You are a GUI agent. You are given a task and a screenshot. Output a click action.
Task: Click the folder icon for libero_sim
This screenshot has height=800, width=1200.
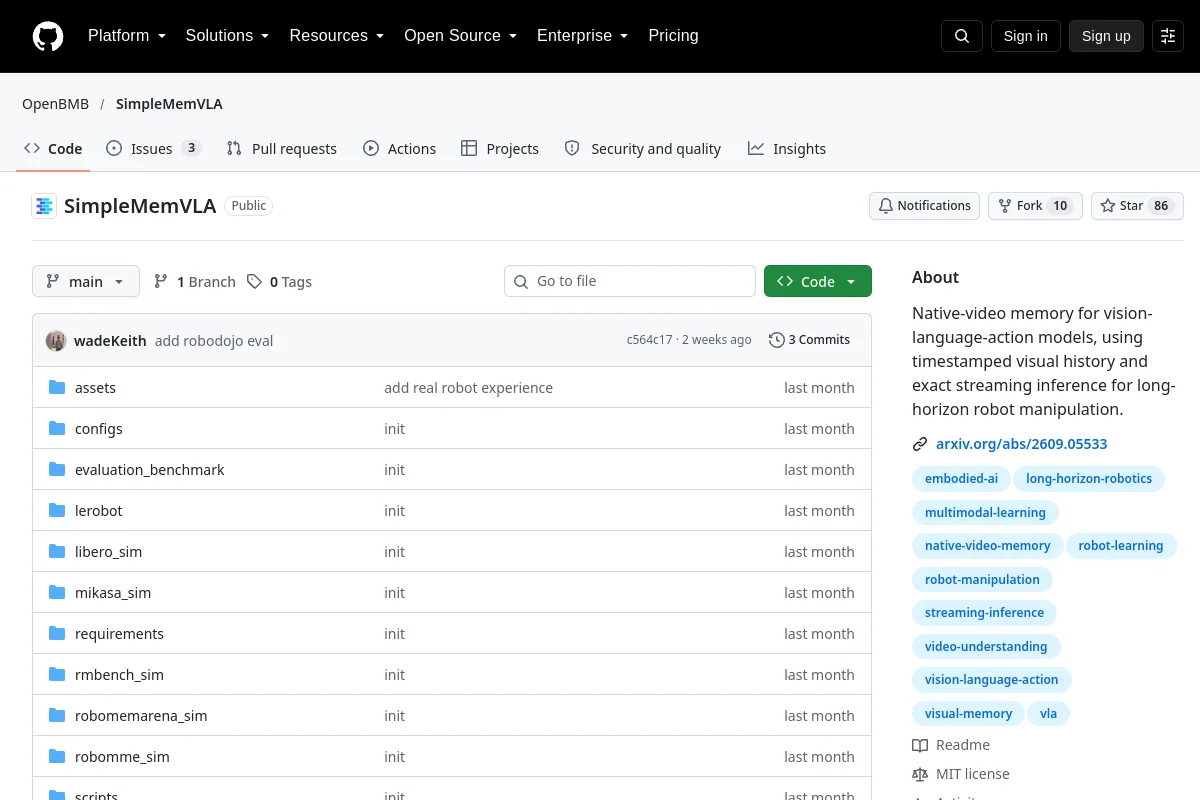click(x=57, y=552)
